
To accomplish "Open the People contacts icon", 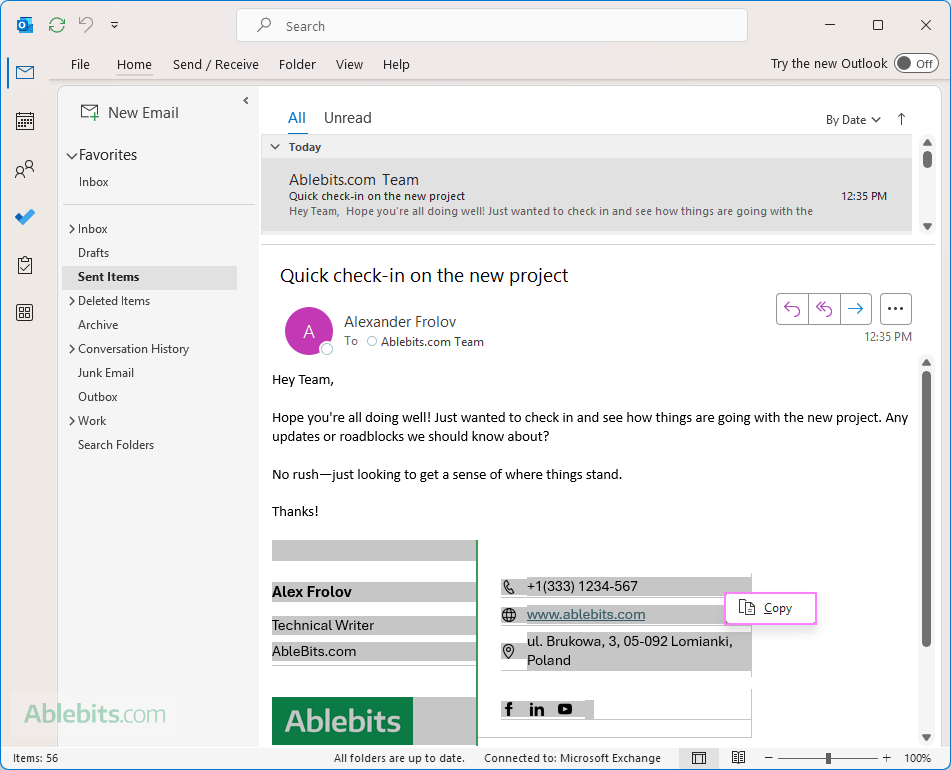I will pyautogui.click(x=25, y=169).
